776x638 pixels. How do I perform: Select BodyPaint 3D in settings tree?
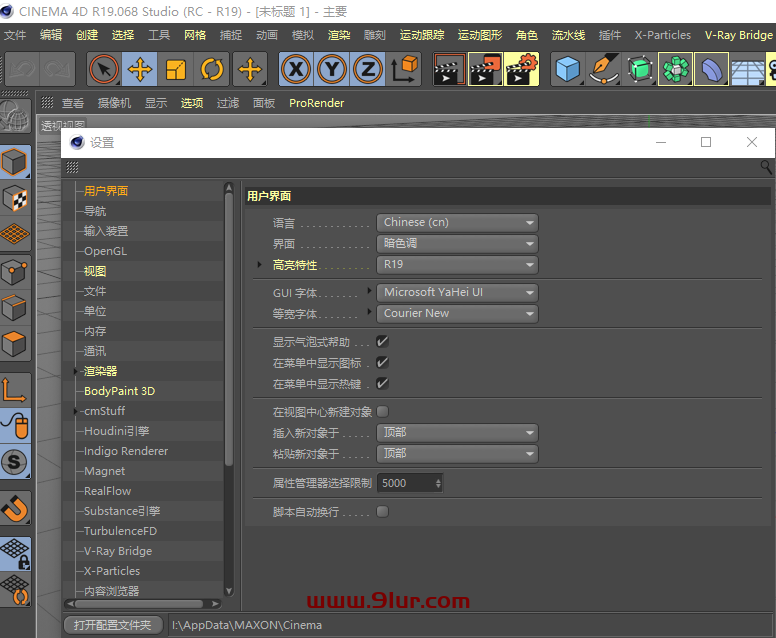pyautogui.click(x=119, y=391)
